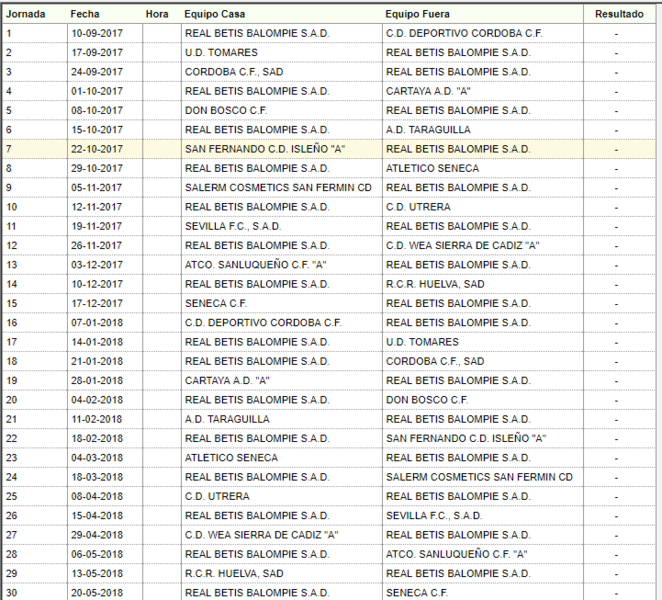
Task: Select DON BOSCO C.F. in jornada 20
Action: [x=427, y=400]
